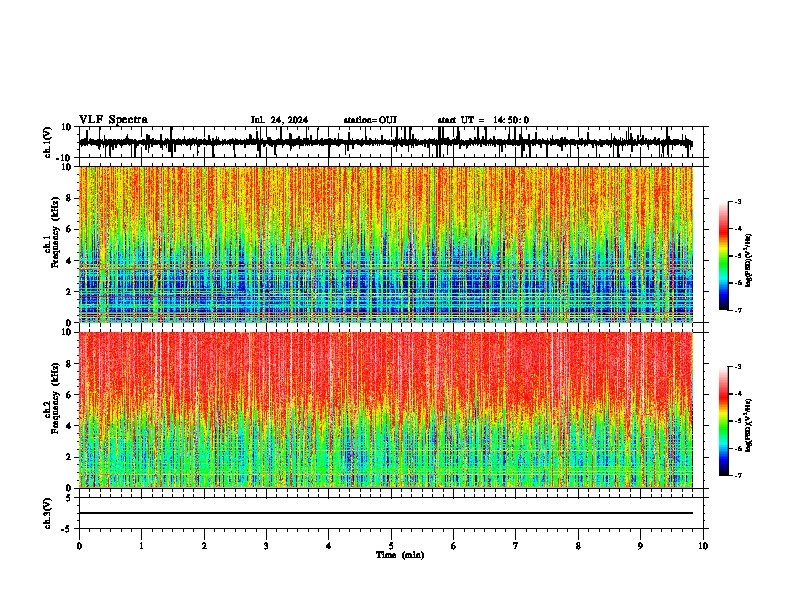Click the time axis tick label '2'
Screen dimensions: 792x612
tap(204, 546)
